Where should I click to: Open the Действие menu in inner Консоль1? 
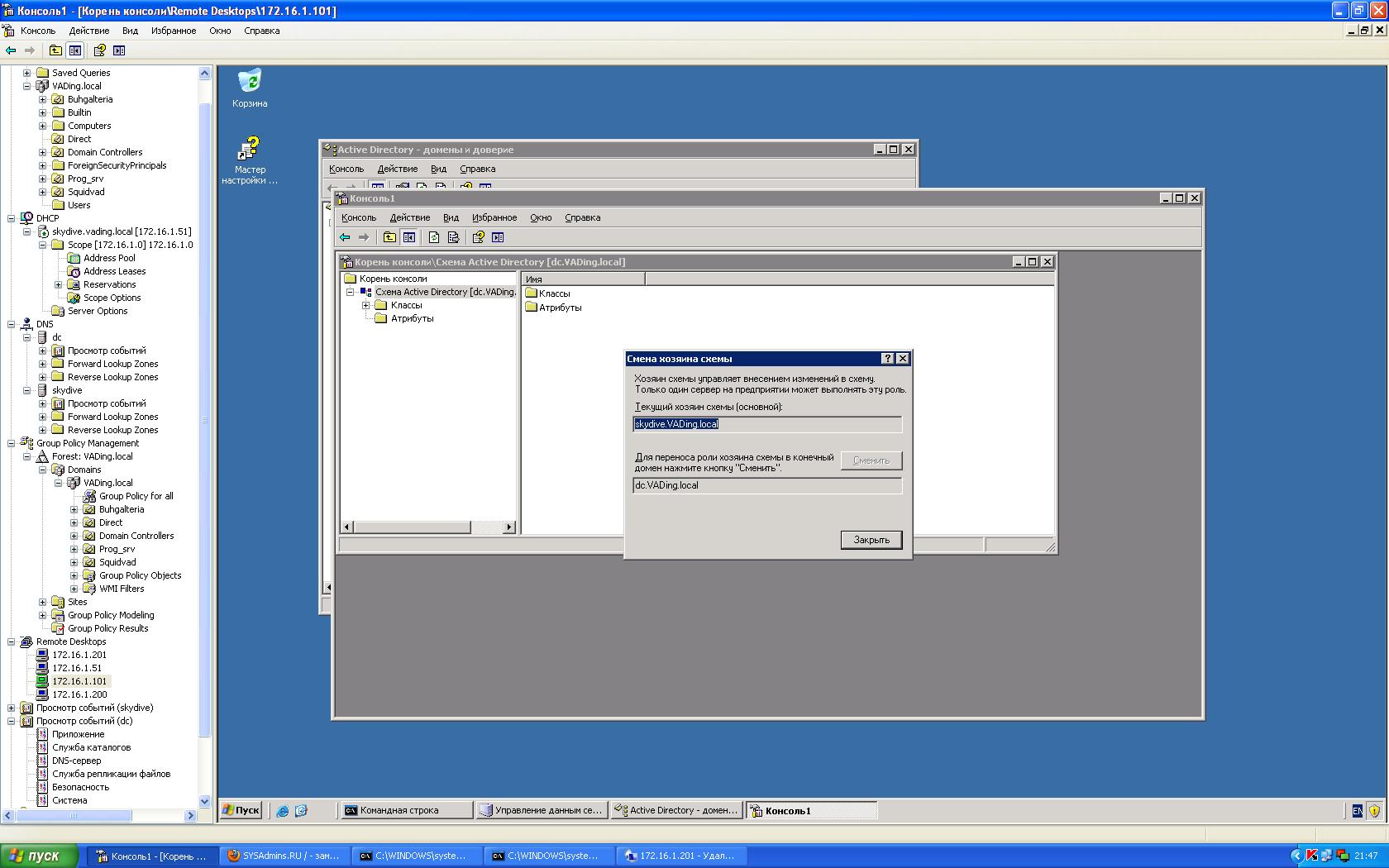click(409, 217)
